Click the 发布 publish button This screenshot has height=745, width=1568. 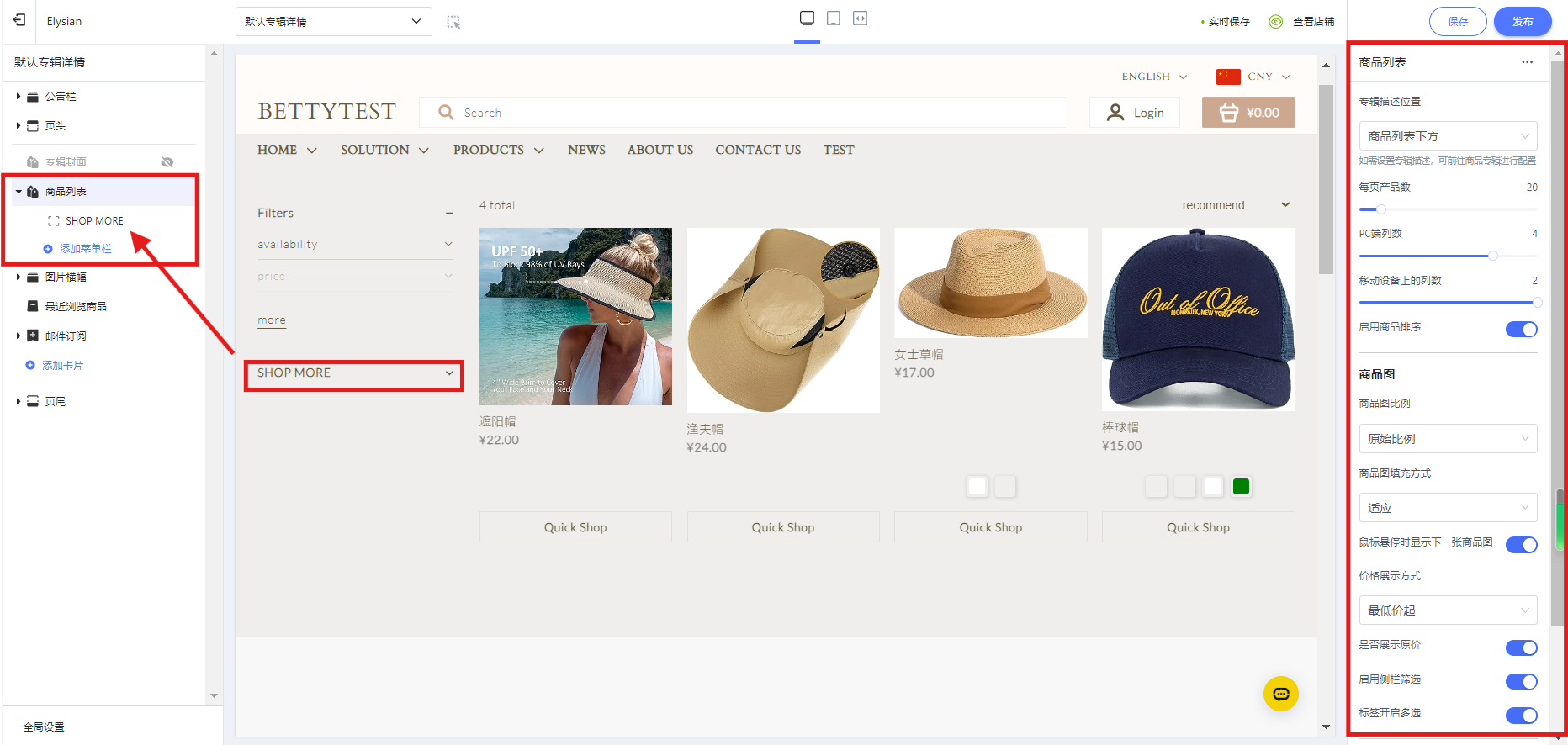click(1523, 22)
